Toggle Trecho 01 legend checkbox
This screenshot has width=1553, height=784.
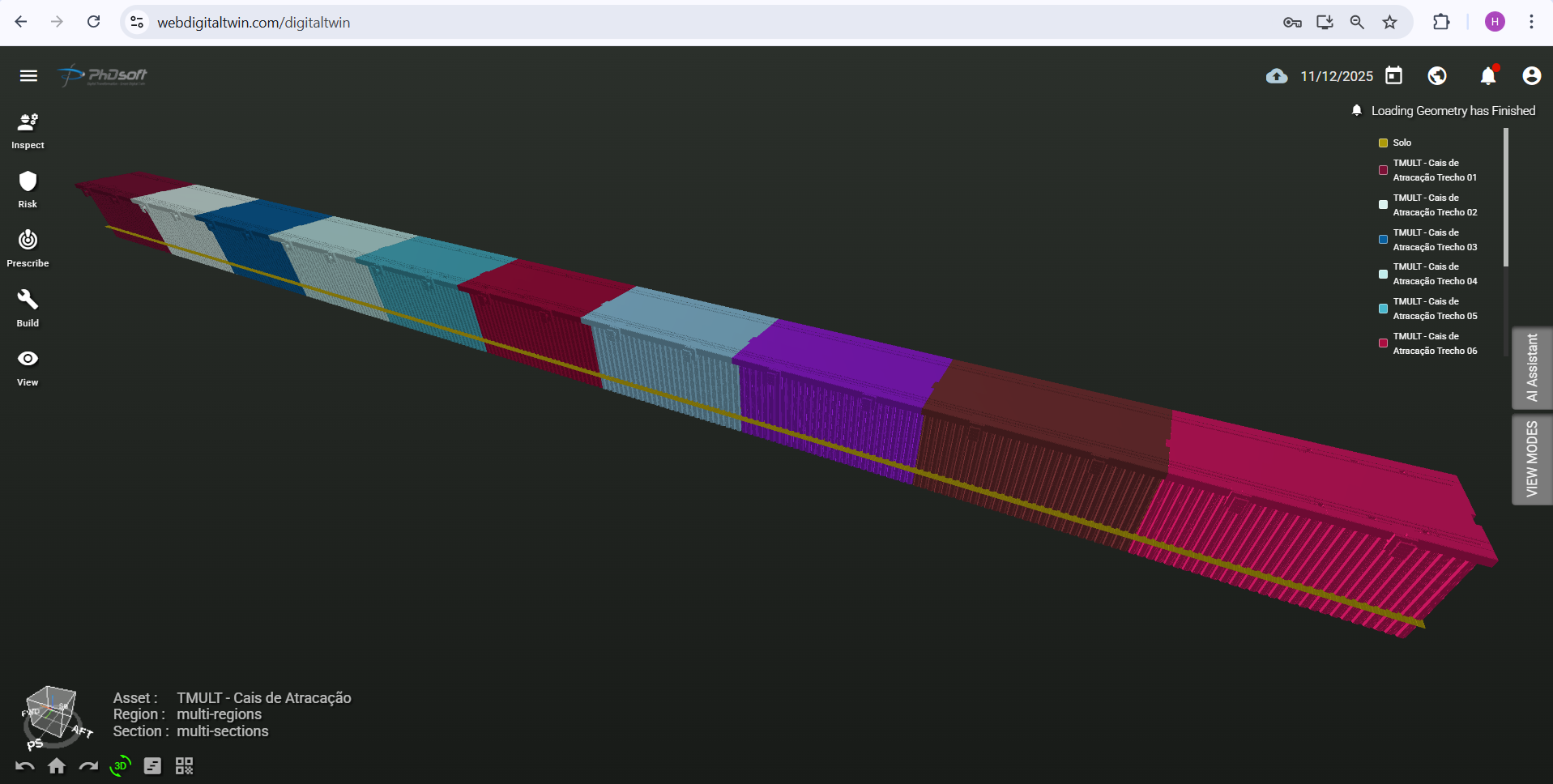(1383, 170)
